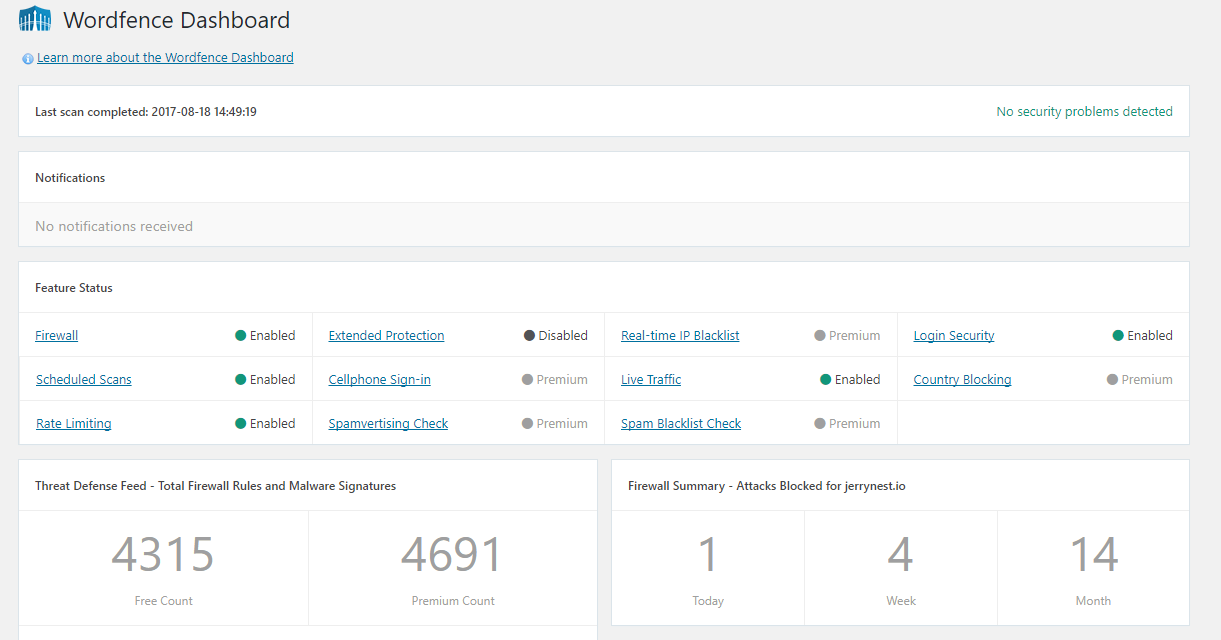Click Country Blocking's 'Premium' status text

1147,380
